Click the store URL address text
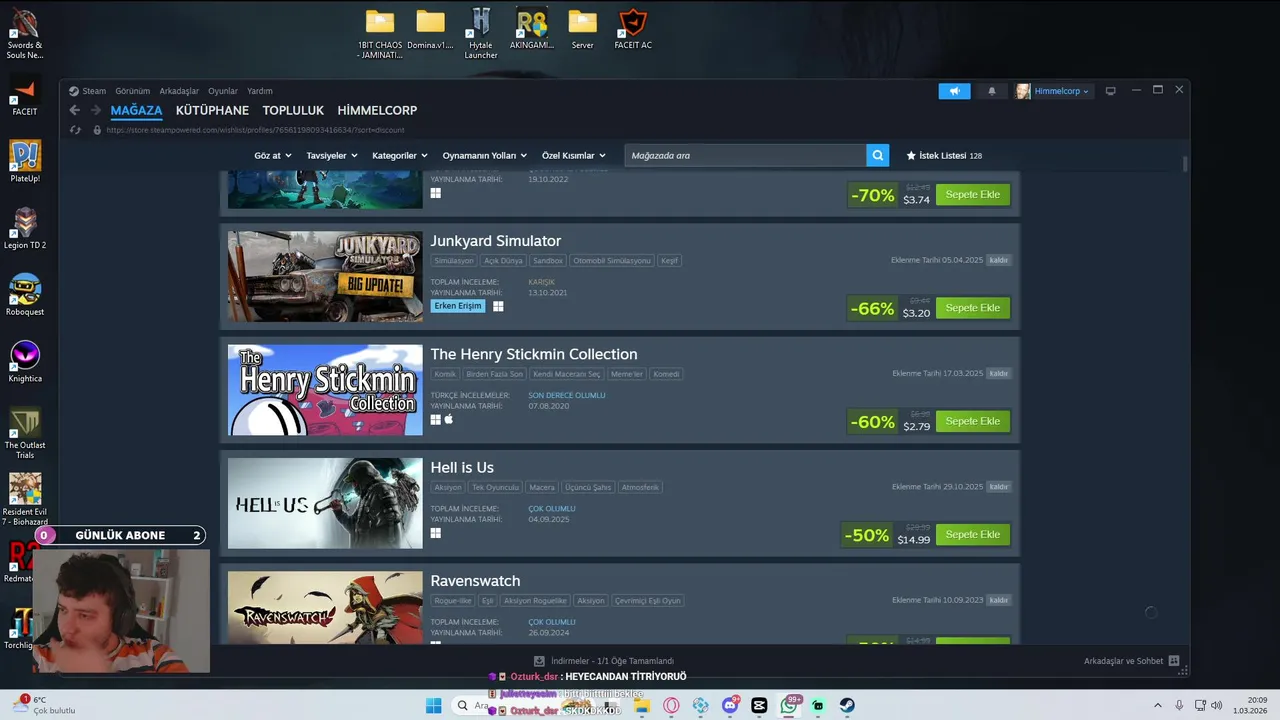 click(255, 130)
